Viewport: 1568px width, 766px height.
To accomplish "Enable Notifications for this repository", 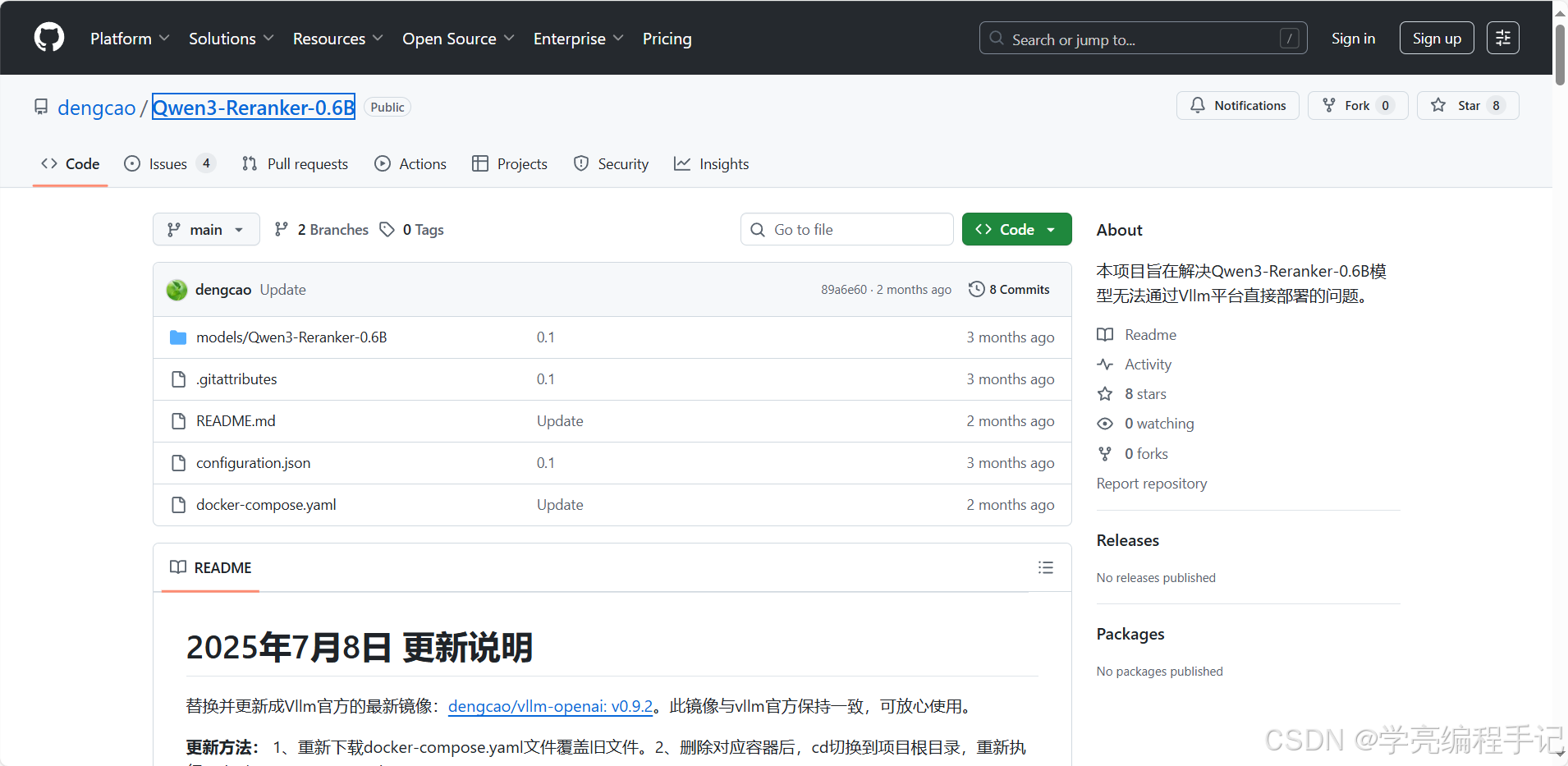I will [x=1237, y=105].
